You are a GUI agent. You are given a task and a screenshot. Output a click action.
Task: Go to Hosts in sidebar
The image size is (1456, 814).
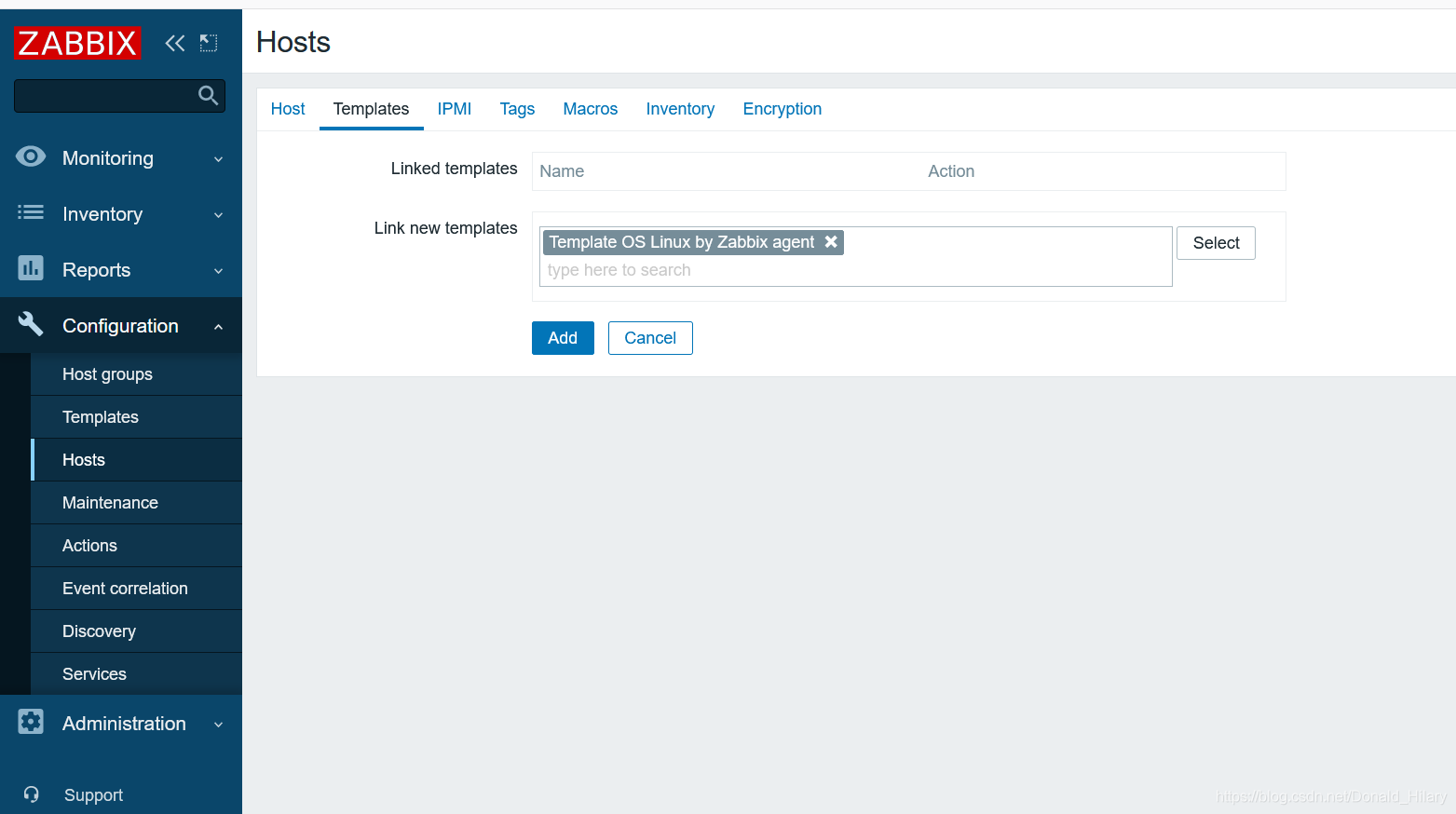136,460
